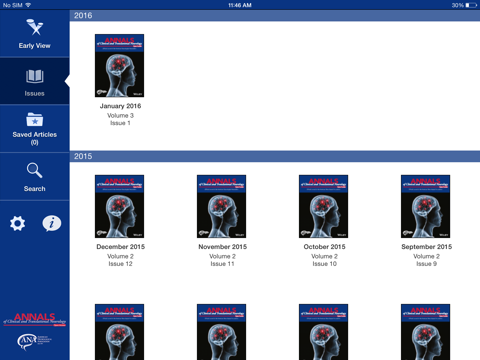Tap the 2016 section header
480x360 pixels.
coord(275,16)
